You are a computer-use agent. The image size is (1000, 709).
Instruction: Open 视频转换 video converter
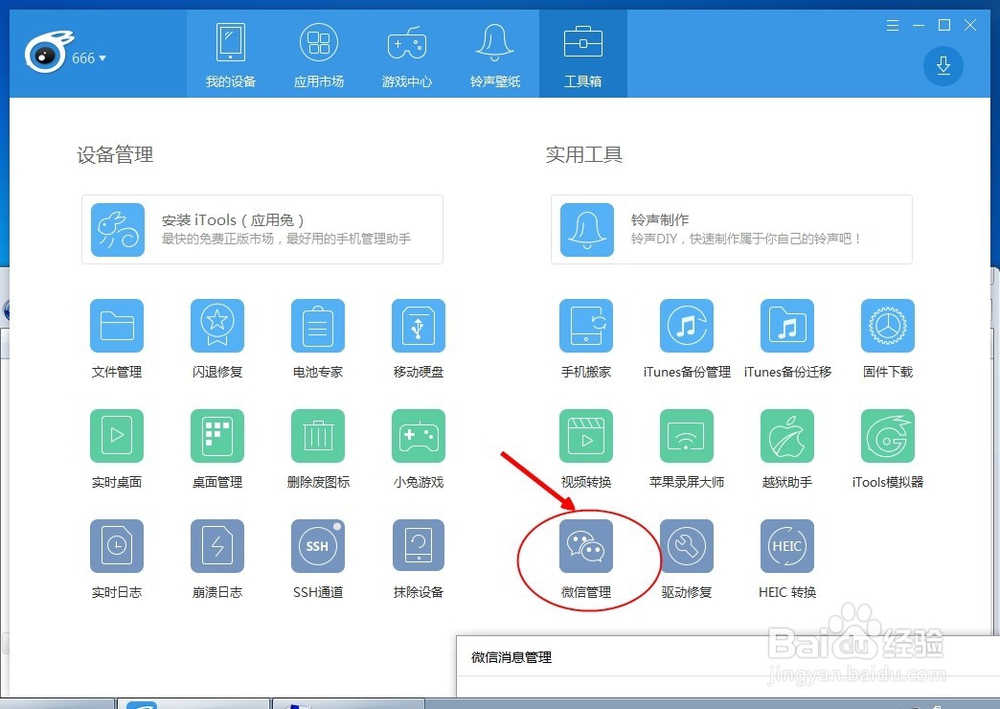(586, 436)
